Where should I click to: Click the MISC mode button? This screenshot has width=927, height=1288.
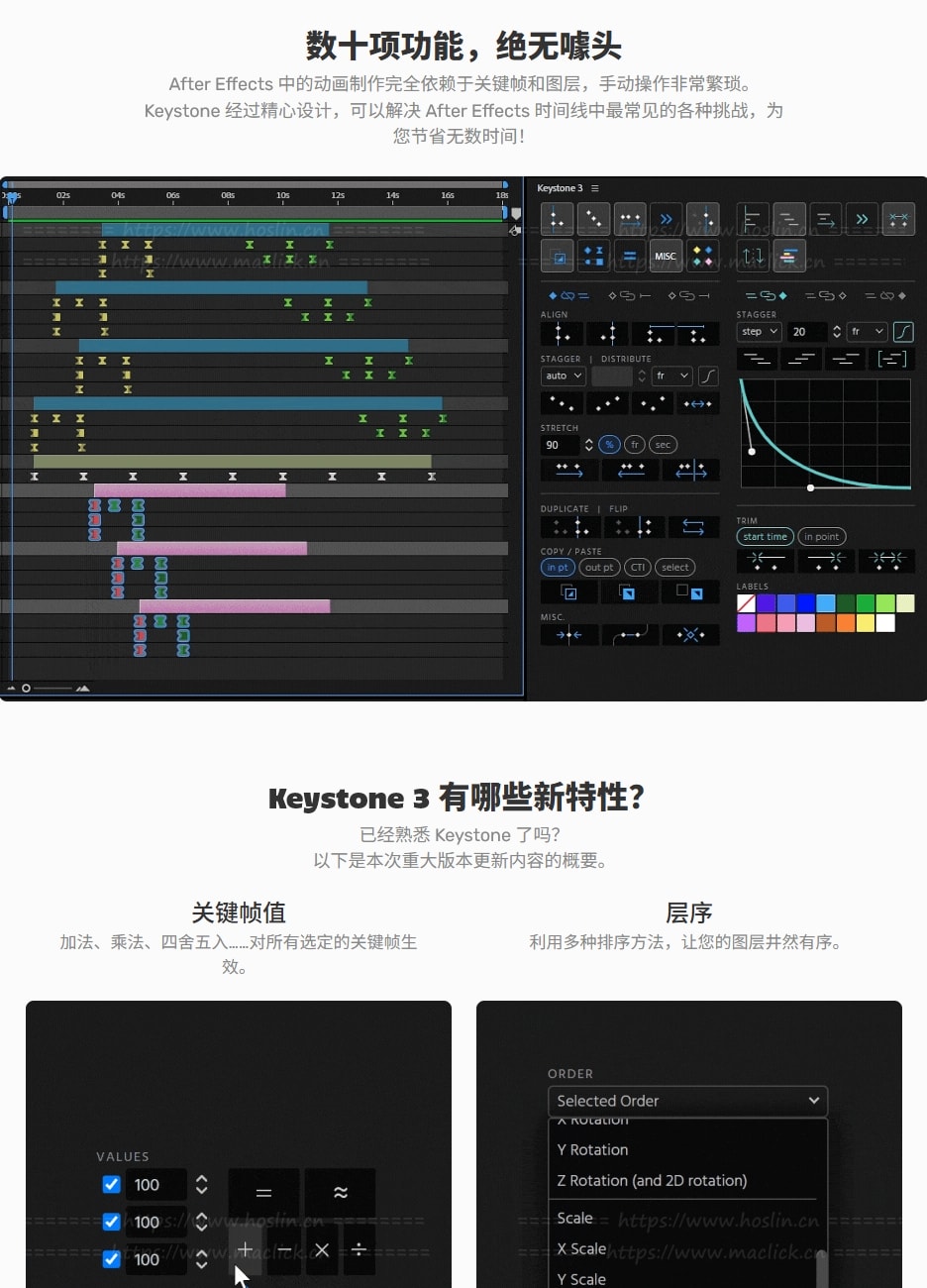point(666,256)
